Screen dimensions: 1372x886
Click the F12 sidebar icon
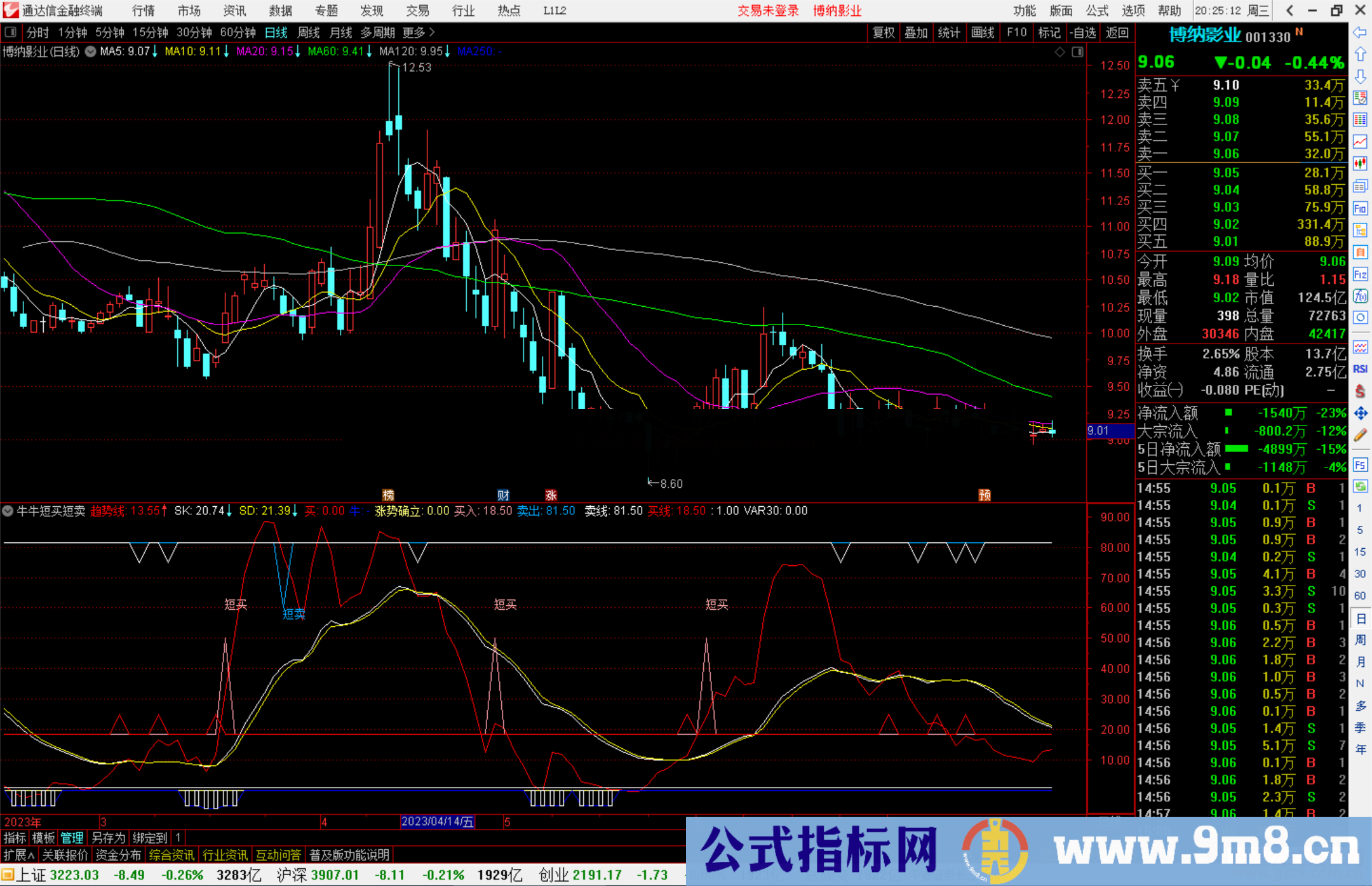(1360, 274)
